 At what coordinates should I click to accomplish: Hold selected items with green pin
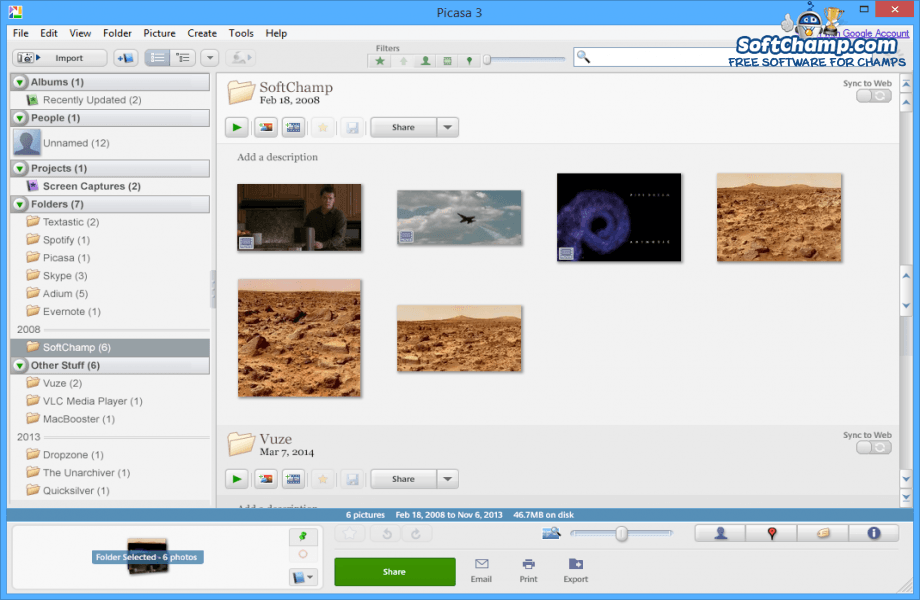303,536
